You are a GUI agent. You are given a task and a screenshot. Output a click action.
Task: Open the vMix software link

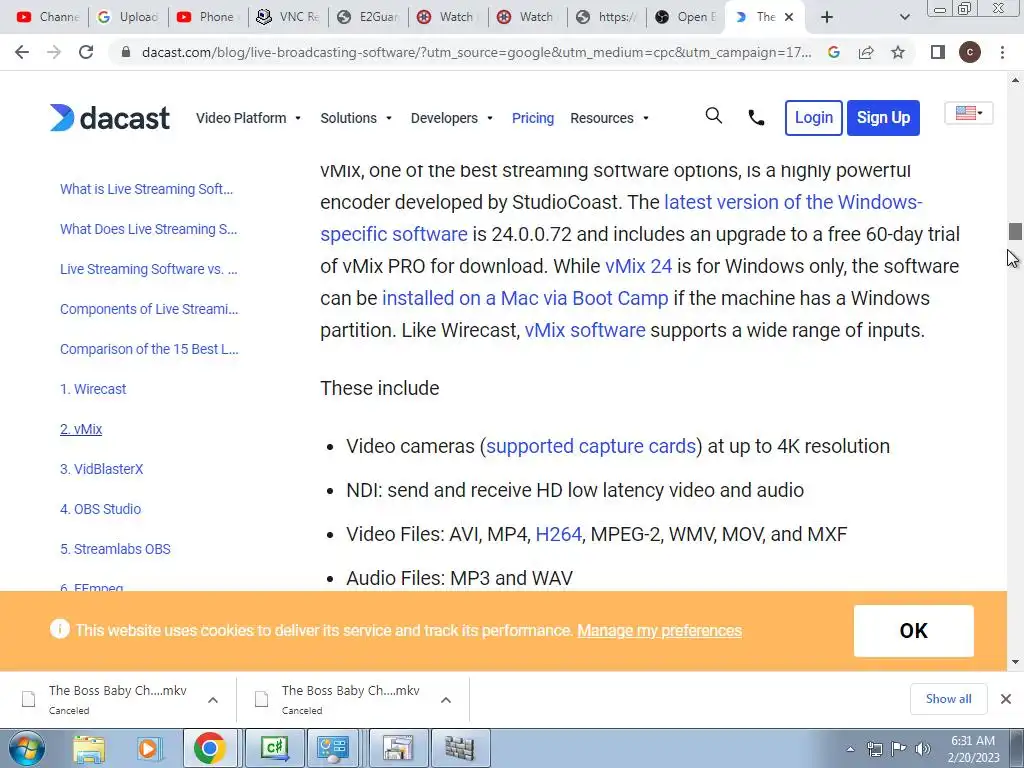pyautogui.click(x=584, y=330)
